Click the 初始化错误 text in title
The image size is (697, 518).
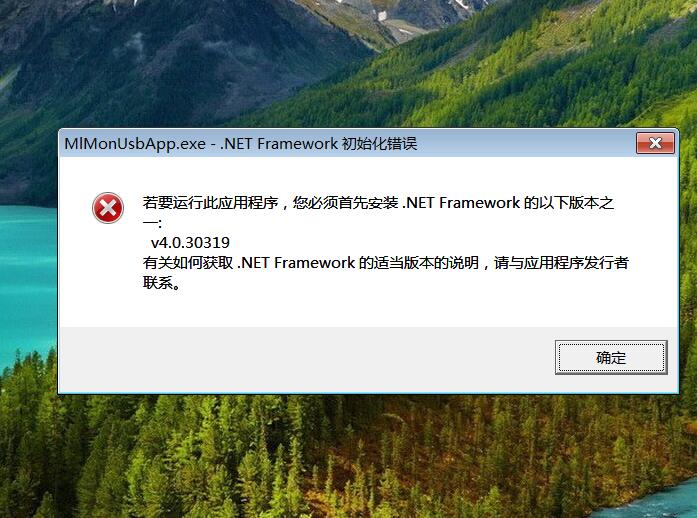pyautogui.click(x=379, y=144)
